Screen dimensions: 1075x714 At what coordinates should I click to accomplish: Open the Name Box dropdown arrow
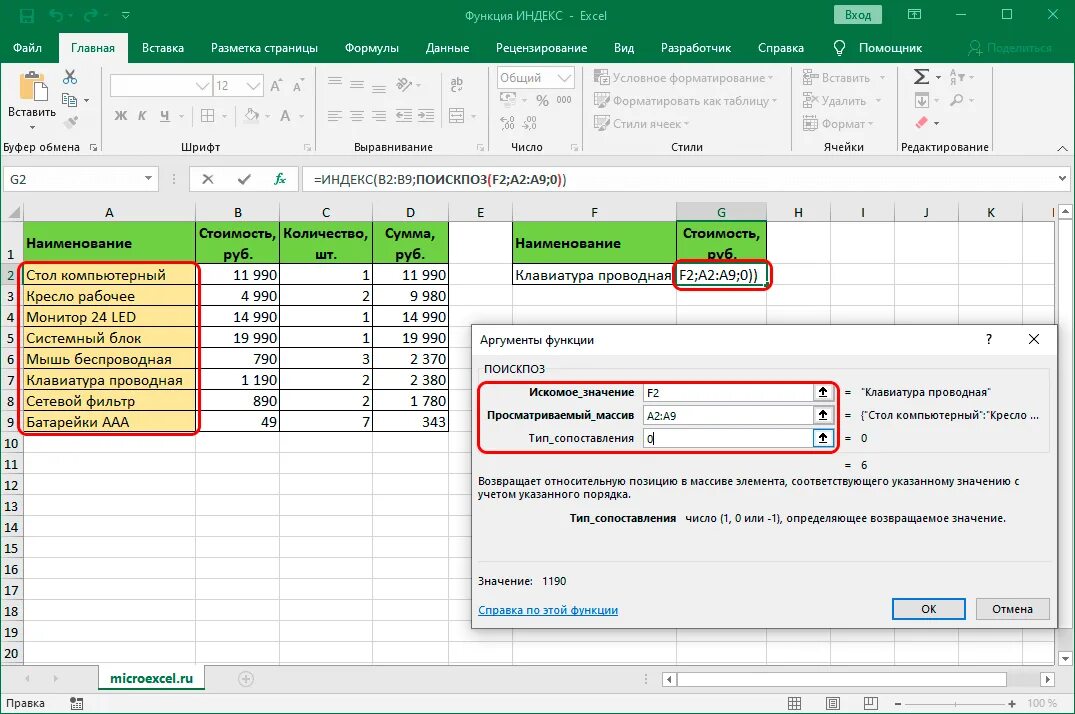click(x=148, y=179)
